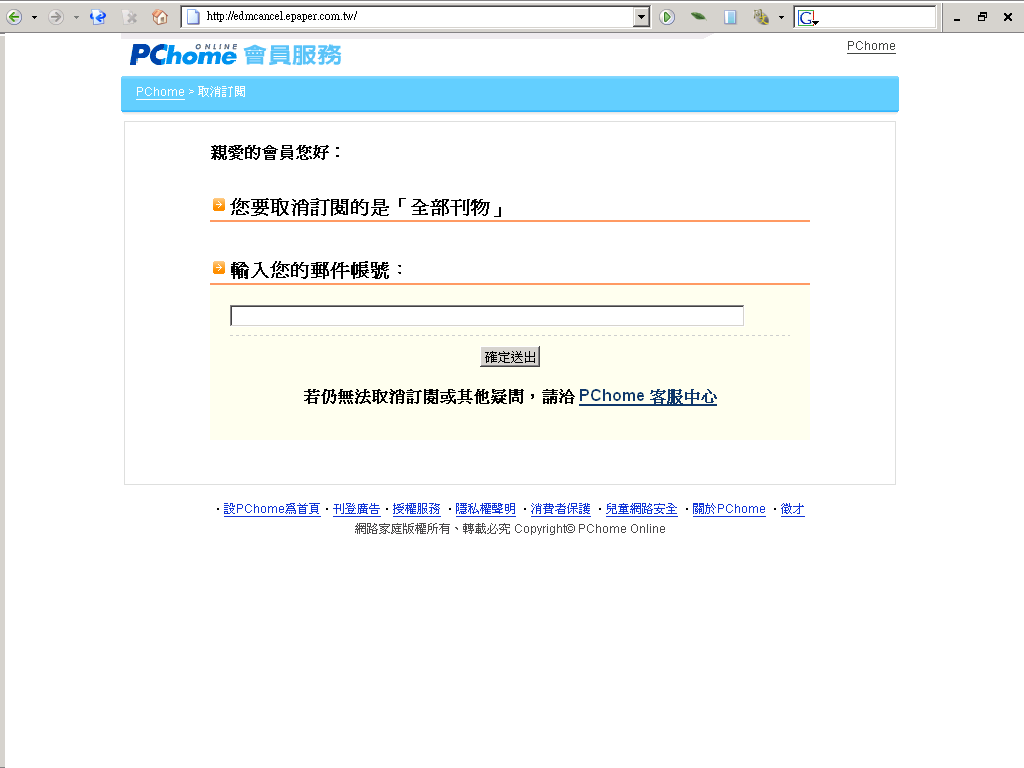Viewport: 1024px width, 768px height.
Task: Click the 授權服務 footer link
Action: (x=417, y=509)
